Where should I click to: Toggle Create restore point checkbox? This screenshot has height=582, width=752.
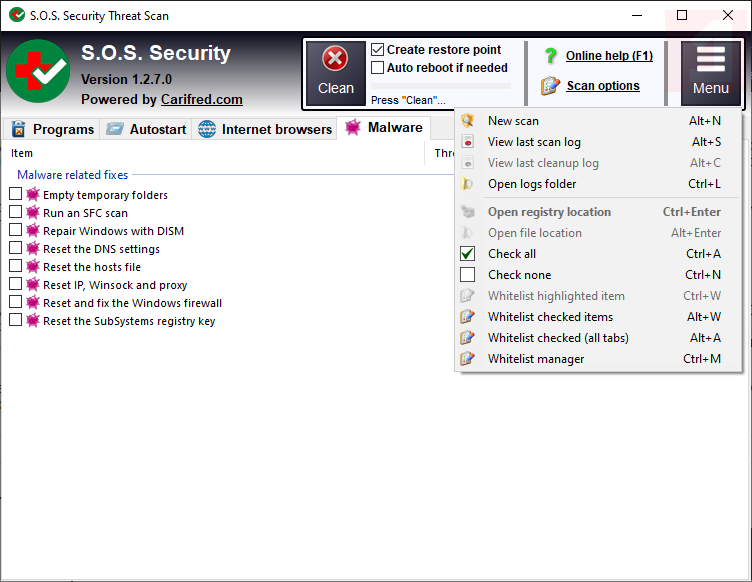coord(377,50)
